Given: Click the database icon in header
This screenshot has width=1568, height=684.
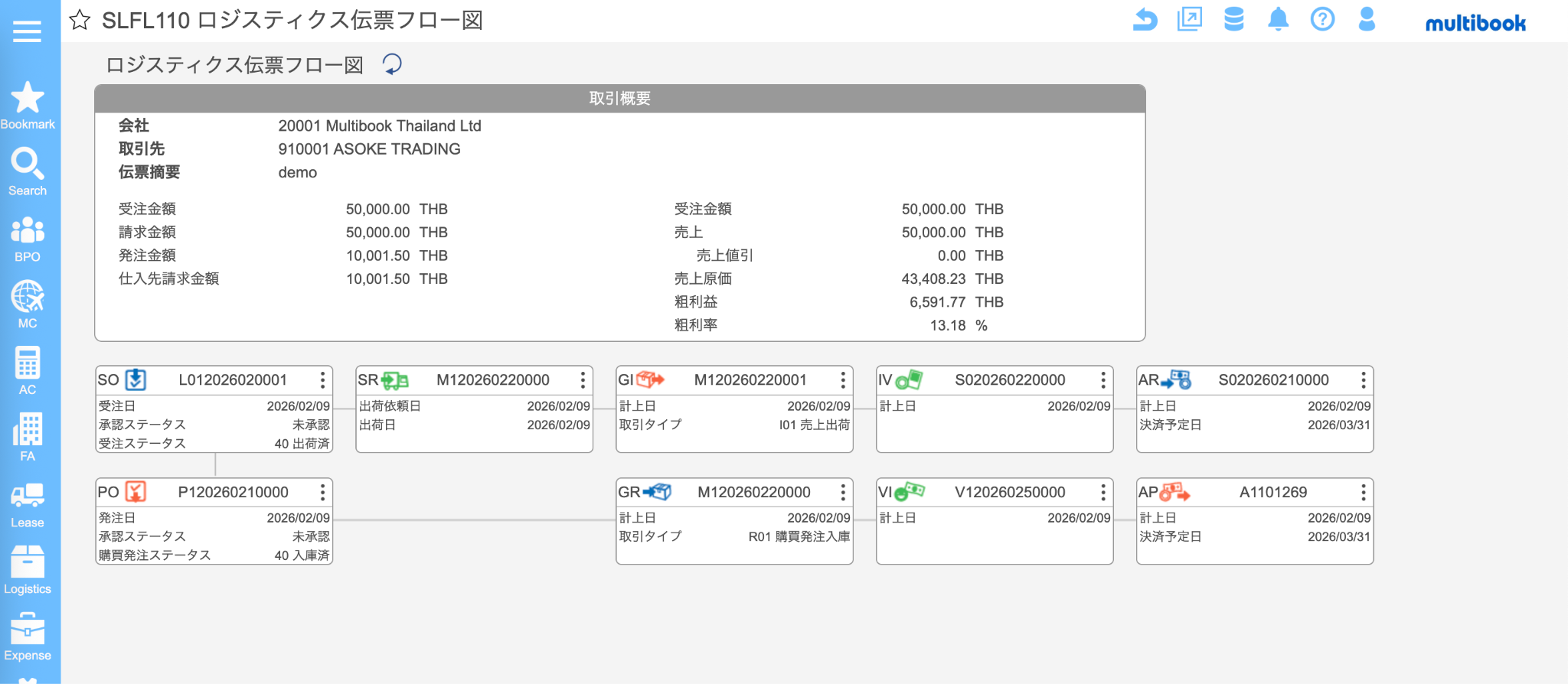Looking at the screenshot, I should click(1233, 19).
